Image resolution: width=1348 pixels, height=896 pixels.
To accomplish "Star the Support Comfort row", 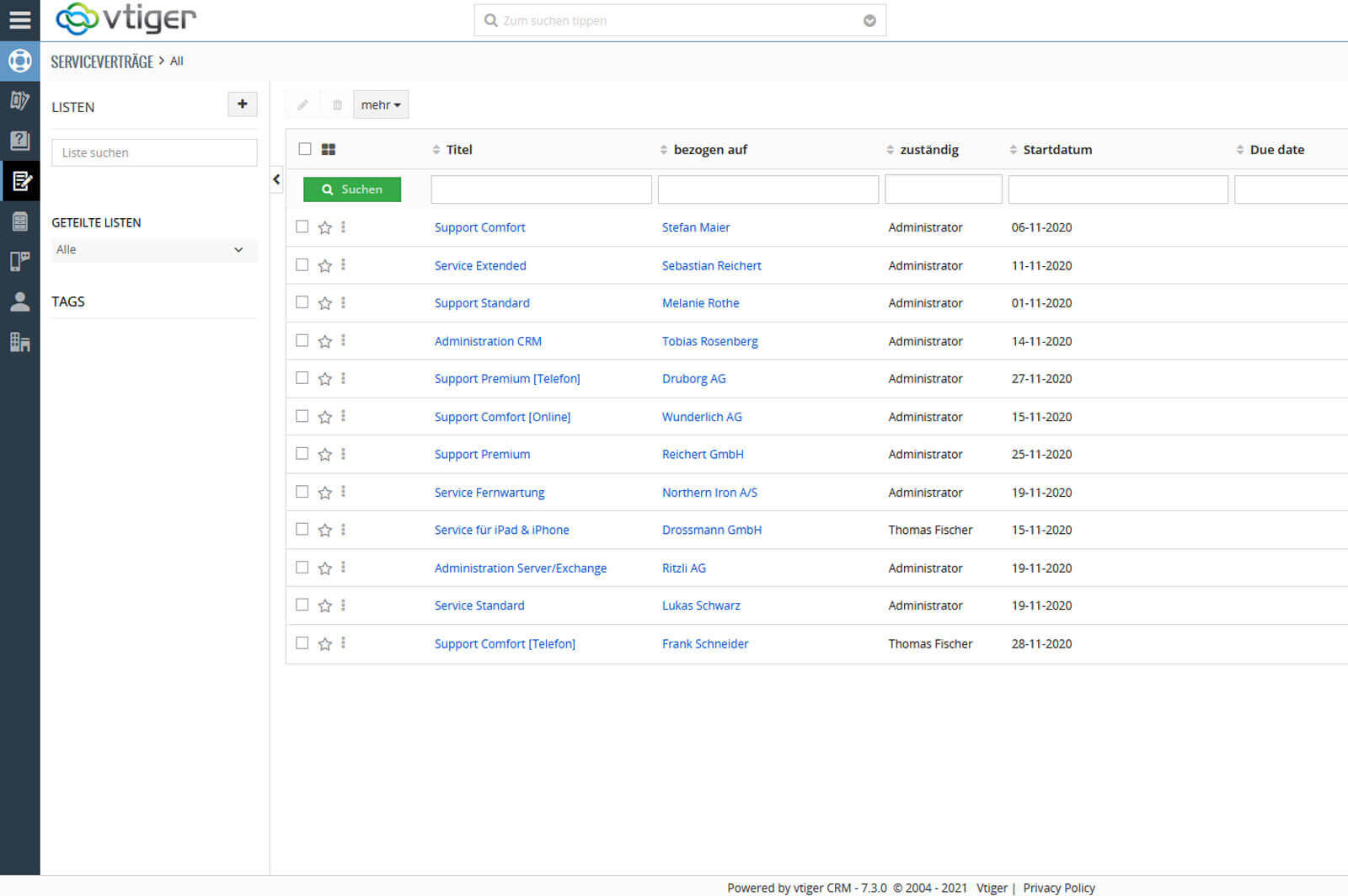I will tap(324, 227).
